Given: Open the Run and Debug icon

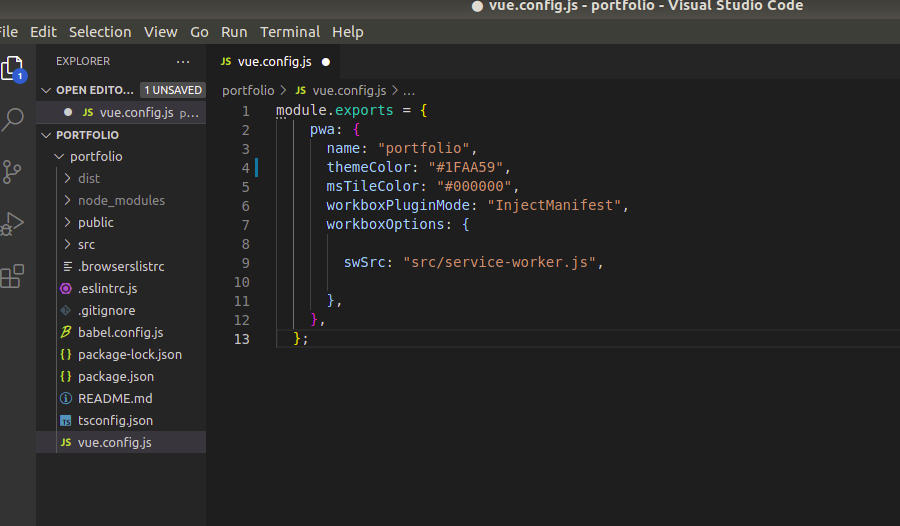Looking at the screenshot, I should point(12,223).
